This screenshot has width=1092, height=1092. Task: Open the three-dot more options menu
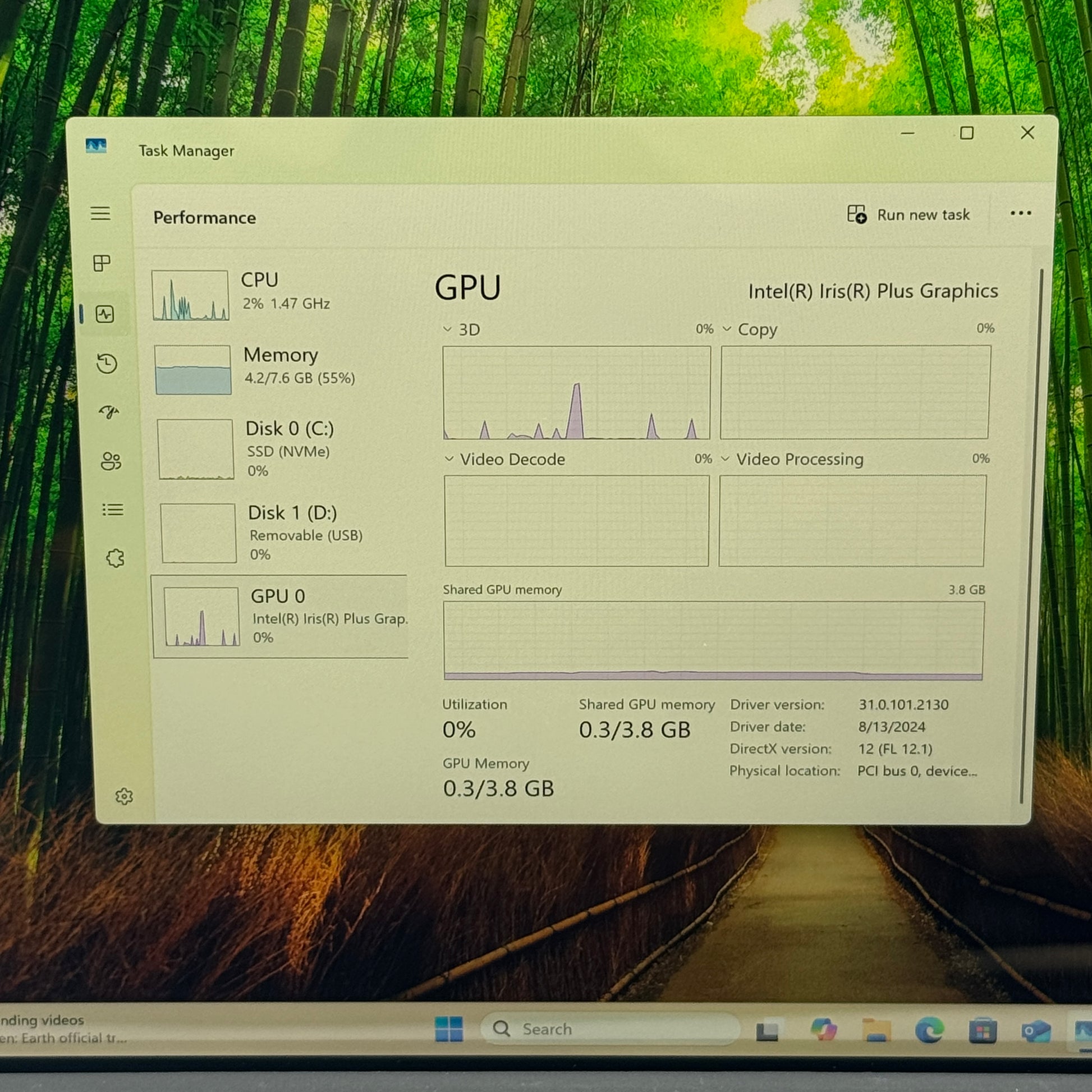click(x=1020, y=213)
